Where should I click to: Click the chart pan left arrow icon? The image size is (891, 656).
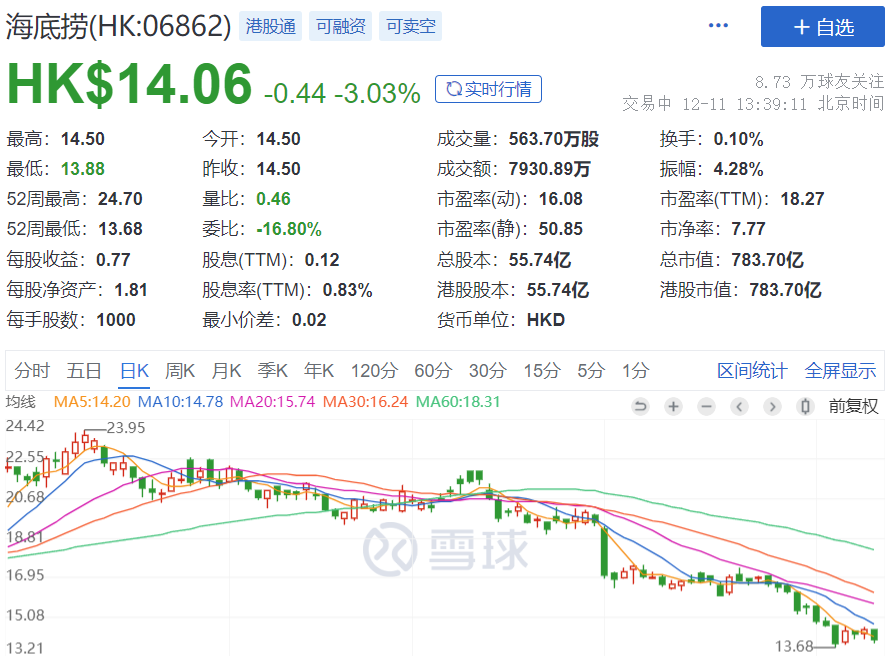(x=739, y=406)
